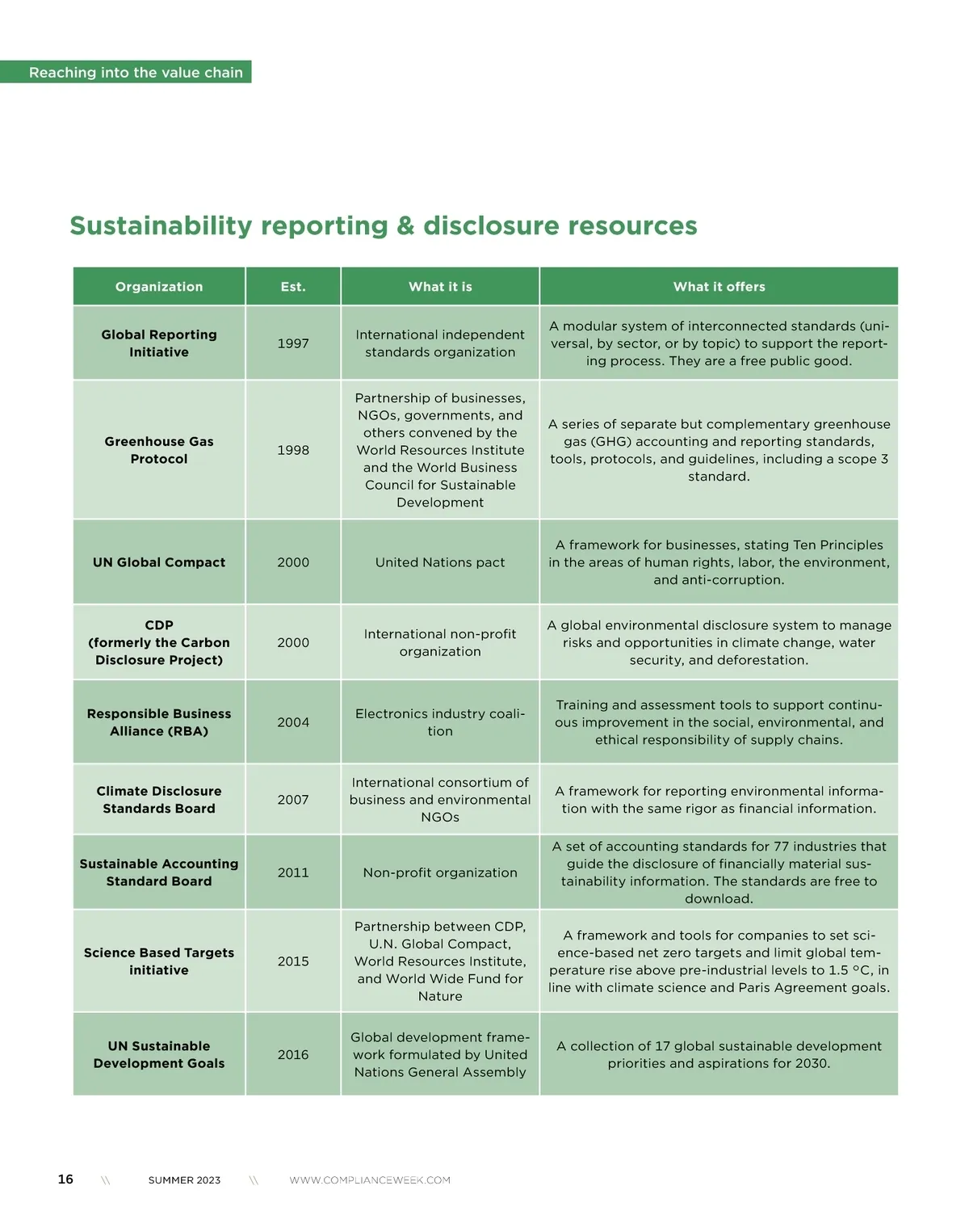Click the 'What it is' column header
Image resolution: width=969 pixels, height=1232 pixels.
click(440, 287)
